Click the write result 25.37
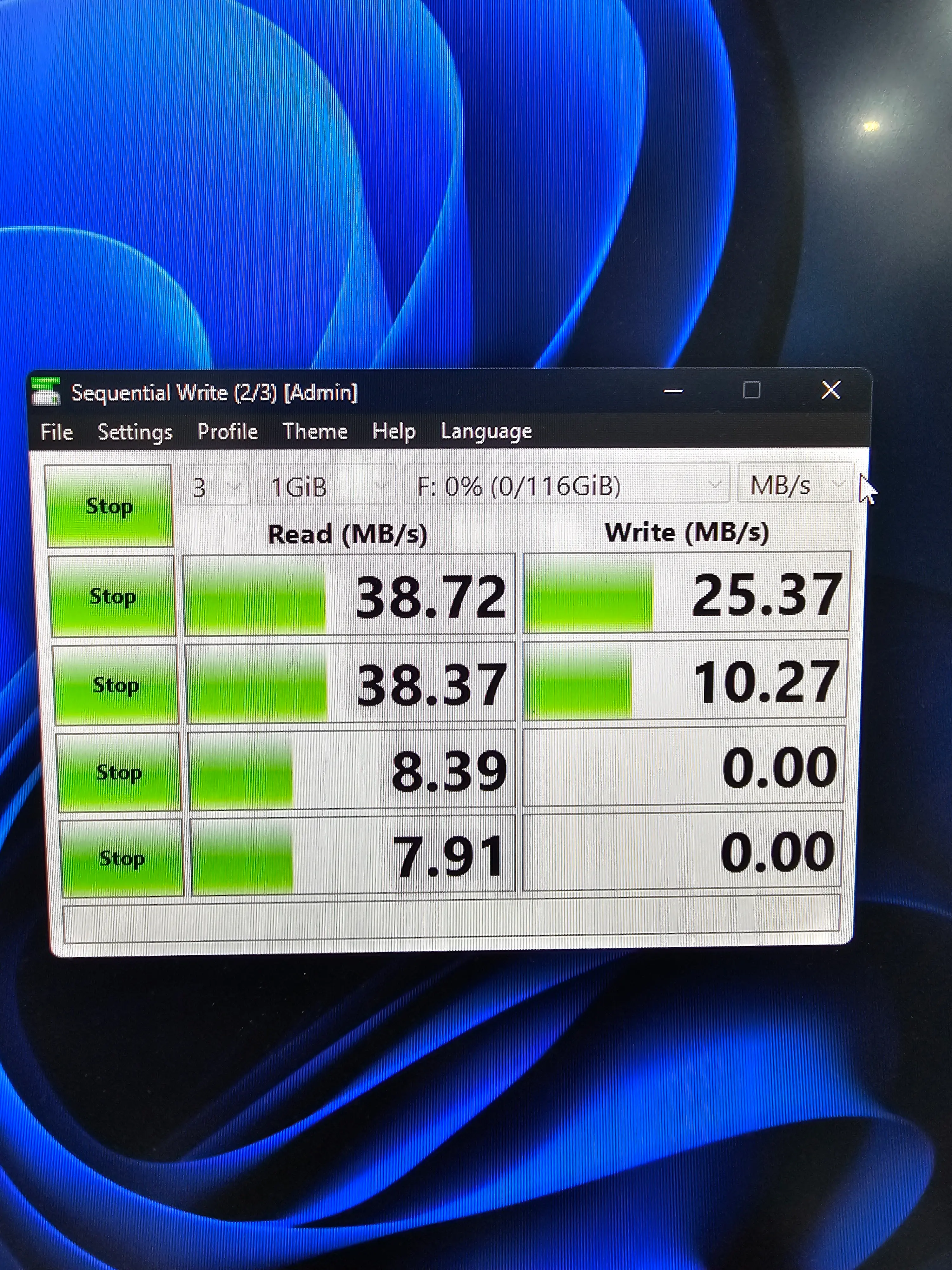 [686, 593]
